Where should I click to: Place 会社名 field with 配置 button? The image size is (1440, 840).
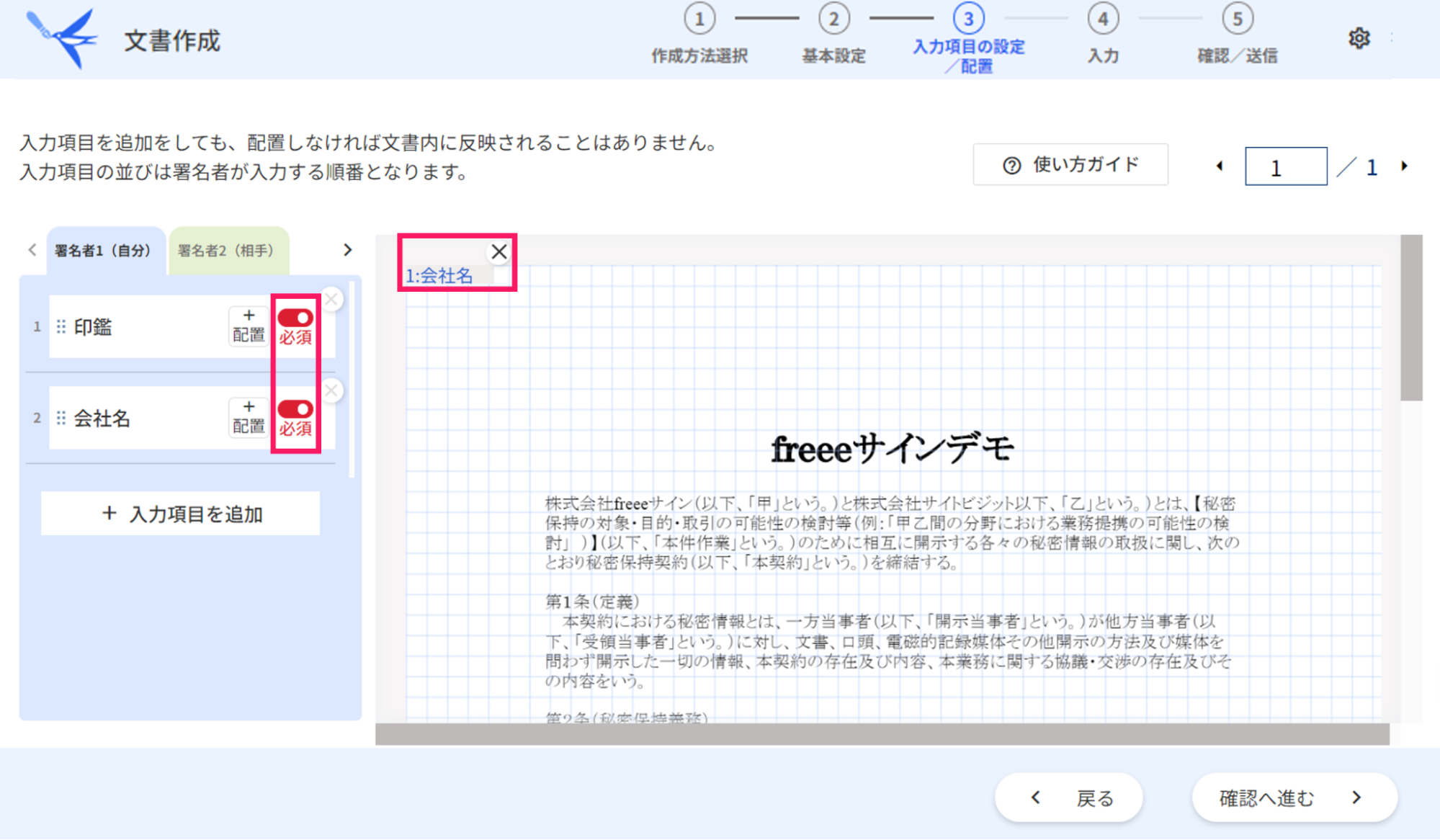[x=249, y=418]
